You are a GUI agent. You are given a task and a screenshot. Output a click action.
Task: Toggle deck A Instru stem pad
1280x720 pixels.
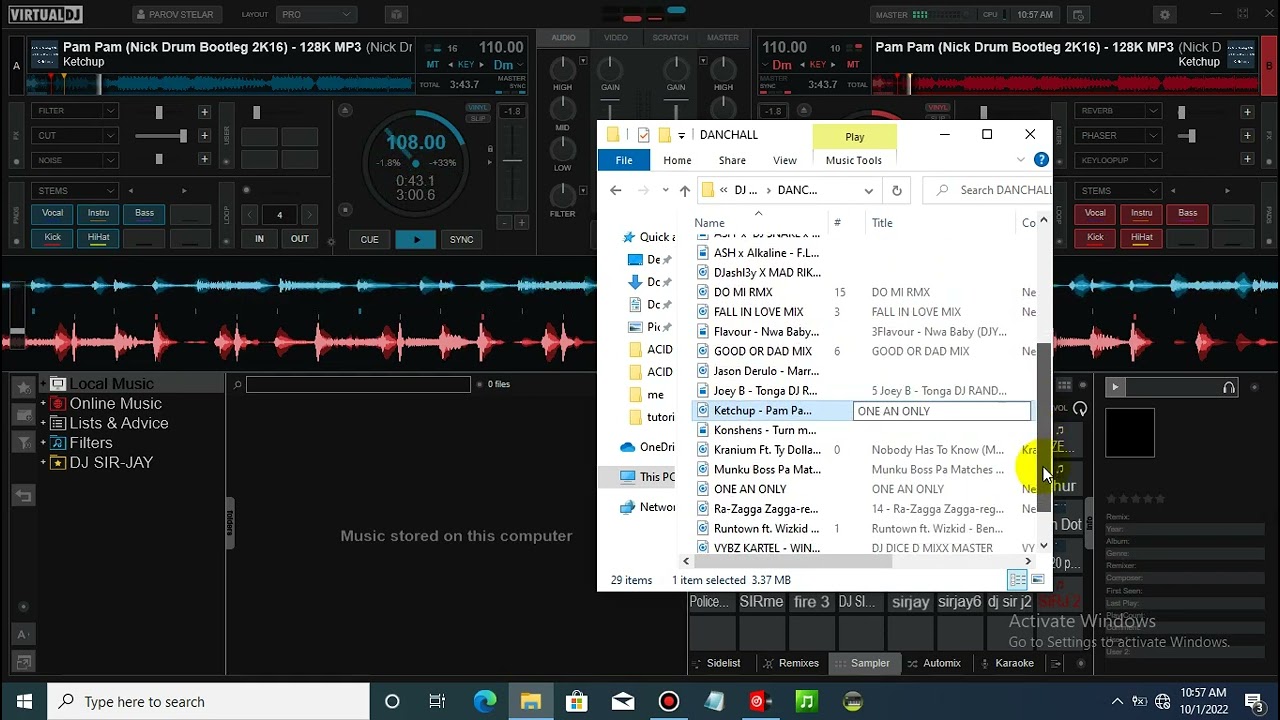point(98,213)
